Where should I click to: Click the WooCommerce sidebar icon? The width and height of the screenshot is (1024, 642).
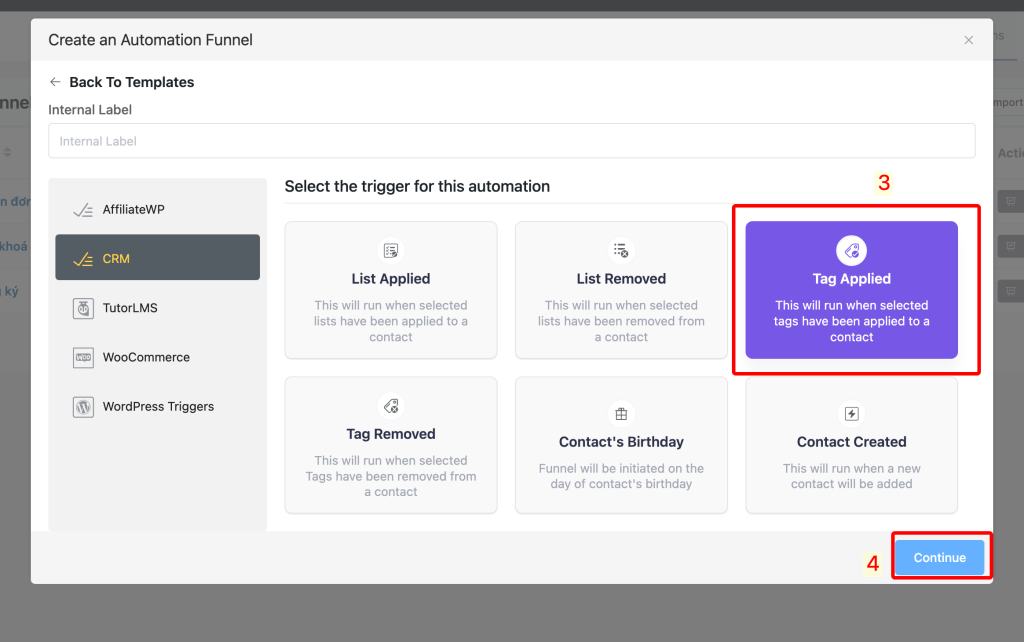[x=83, y=357]
